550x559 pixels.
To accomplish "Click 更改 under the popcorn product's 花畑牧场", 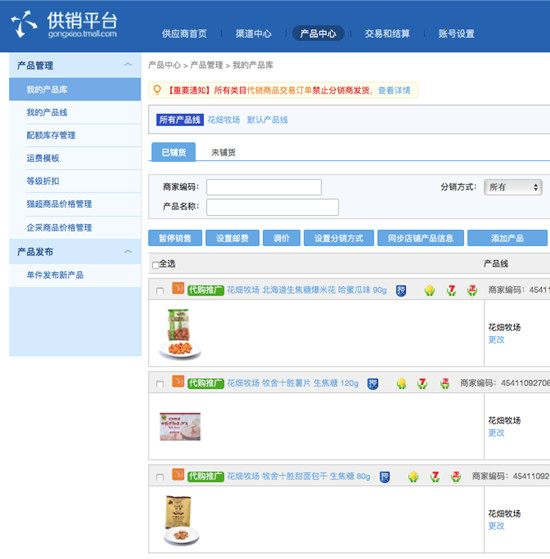I will pos(496,339).
